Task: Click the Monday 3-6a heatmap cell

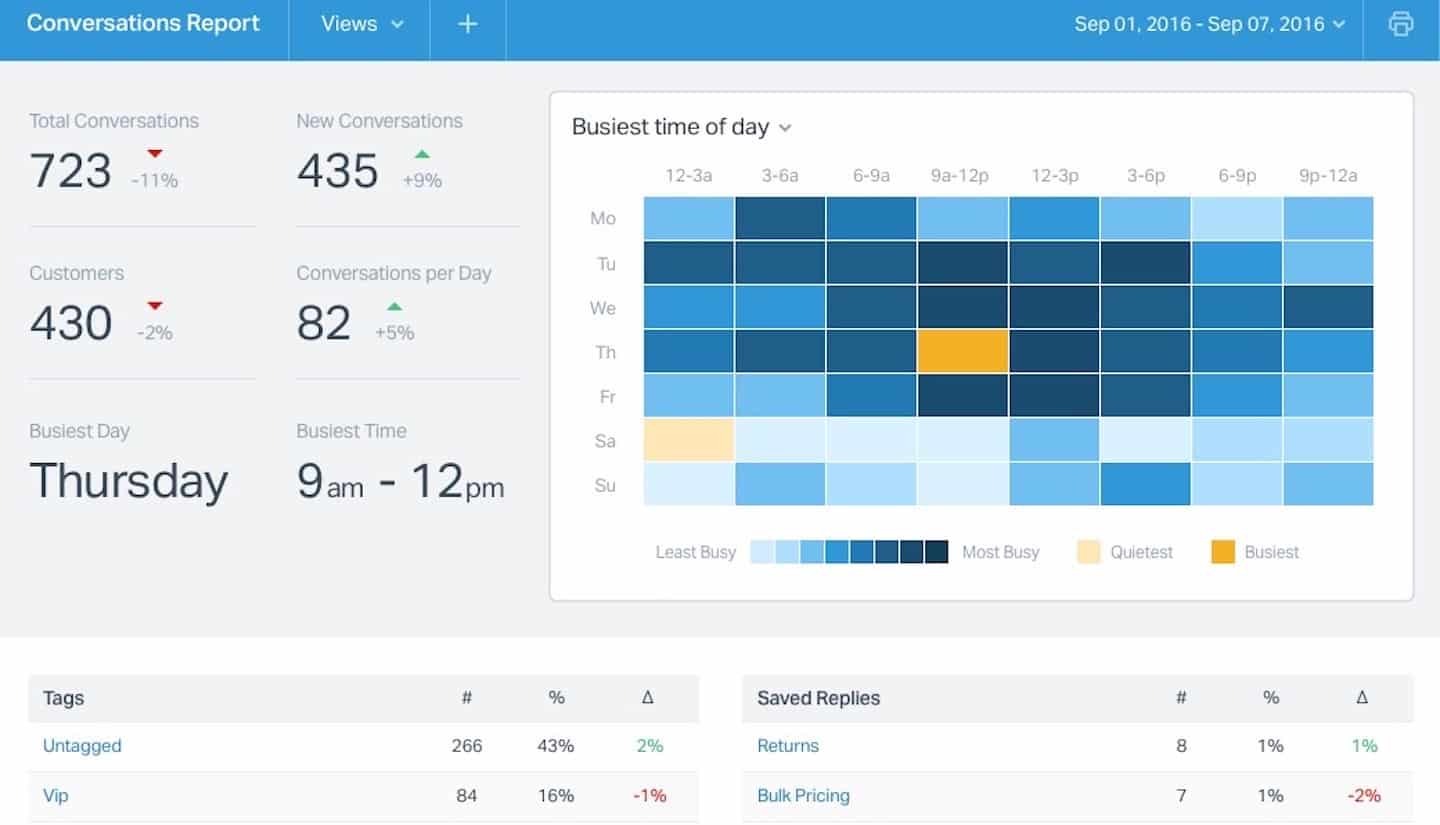Action: pos(780,218)
